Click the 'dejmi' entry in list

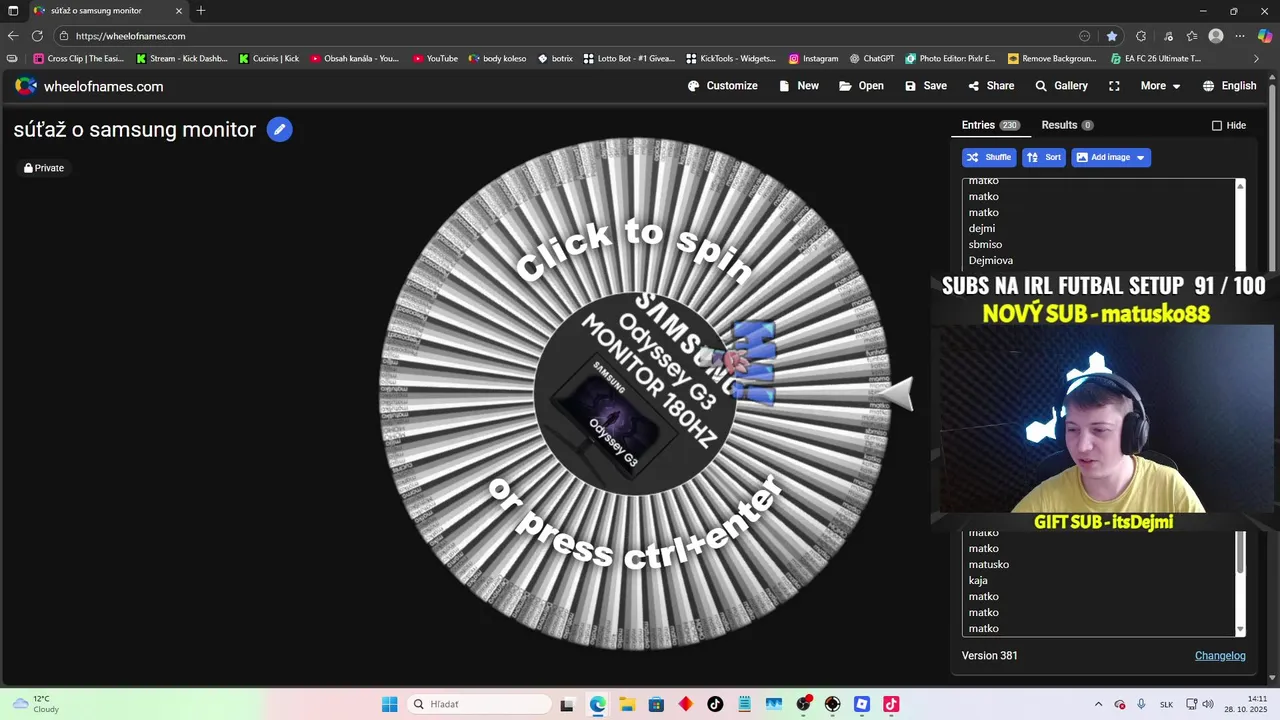pyautogui.click(x=982, y=228)
